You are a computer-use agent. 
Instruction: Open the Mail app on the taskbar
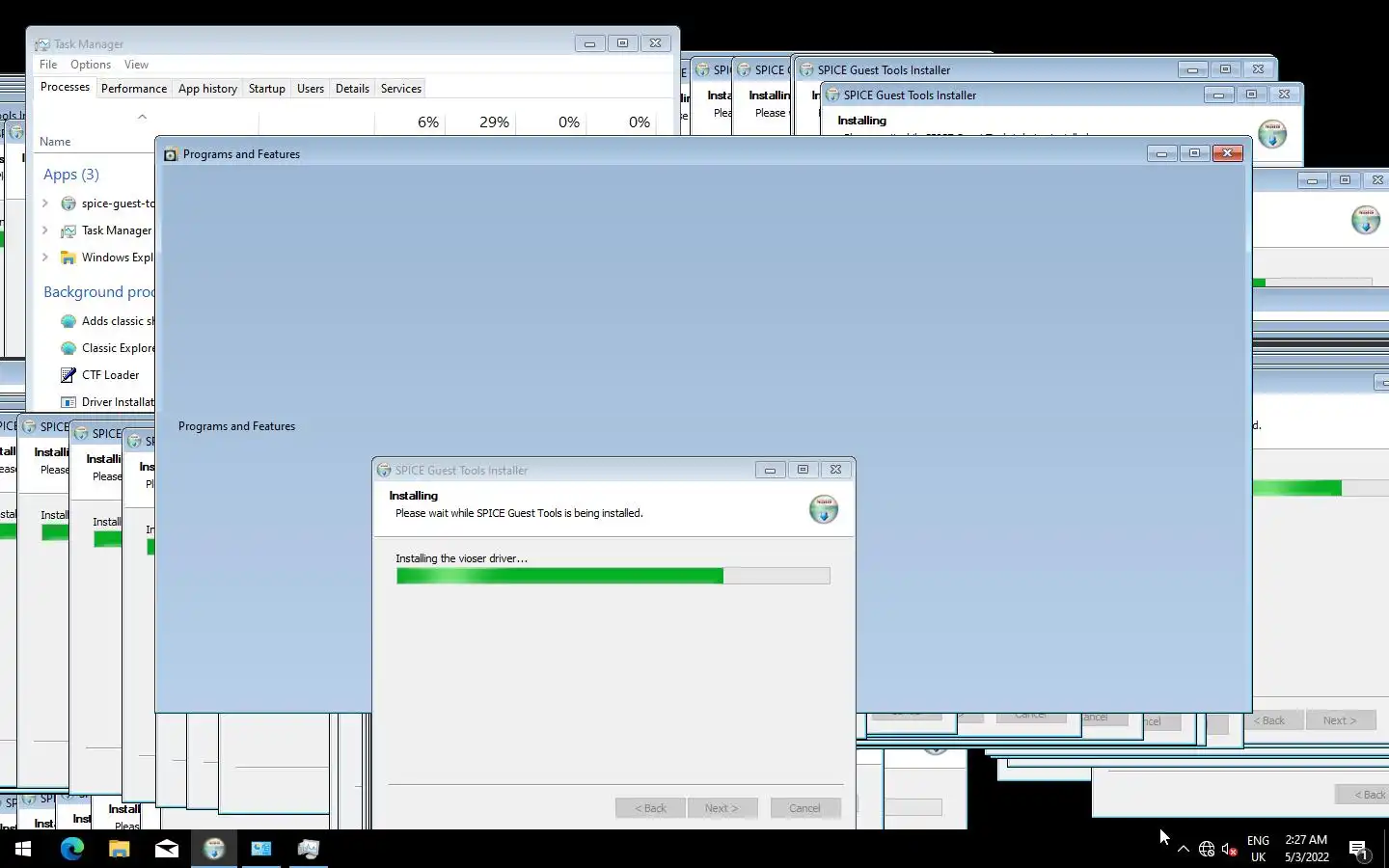[166, 849]
